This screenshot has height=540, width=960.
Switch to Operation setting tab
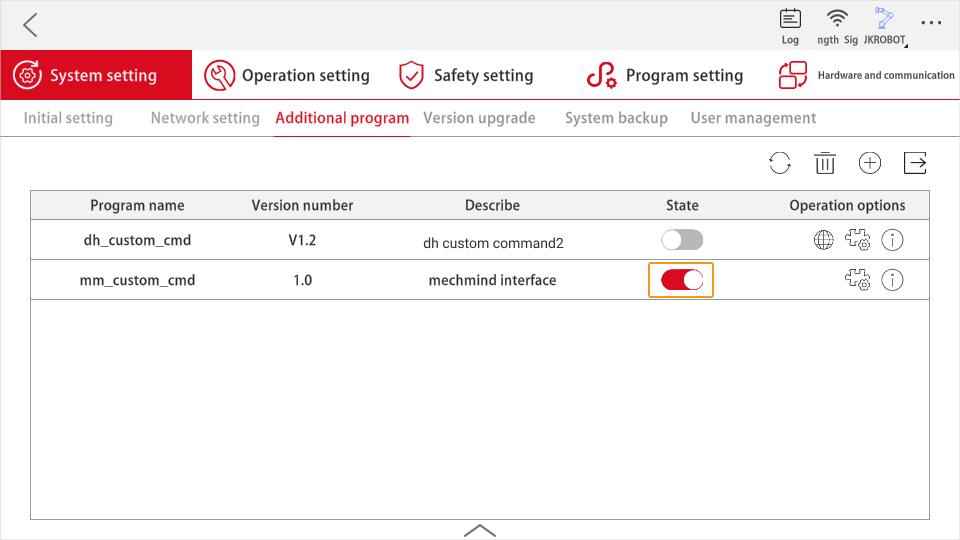(x=287, y=75)
